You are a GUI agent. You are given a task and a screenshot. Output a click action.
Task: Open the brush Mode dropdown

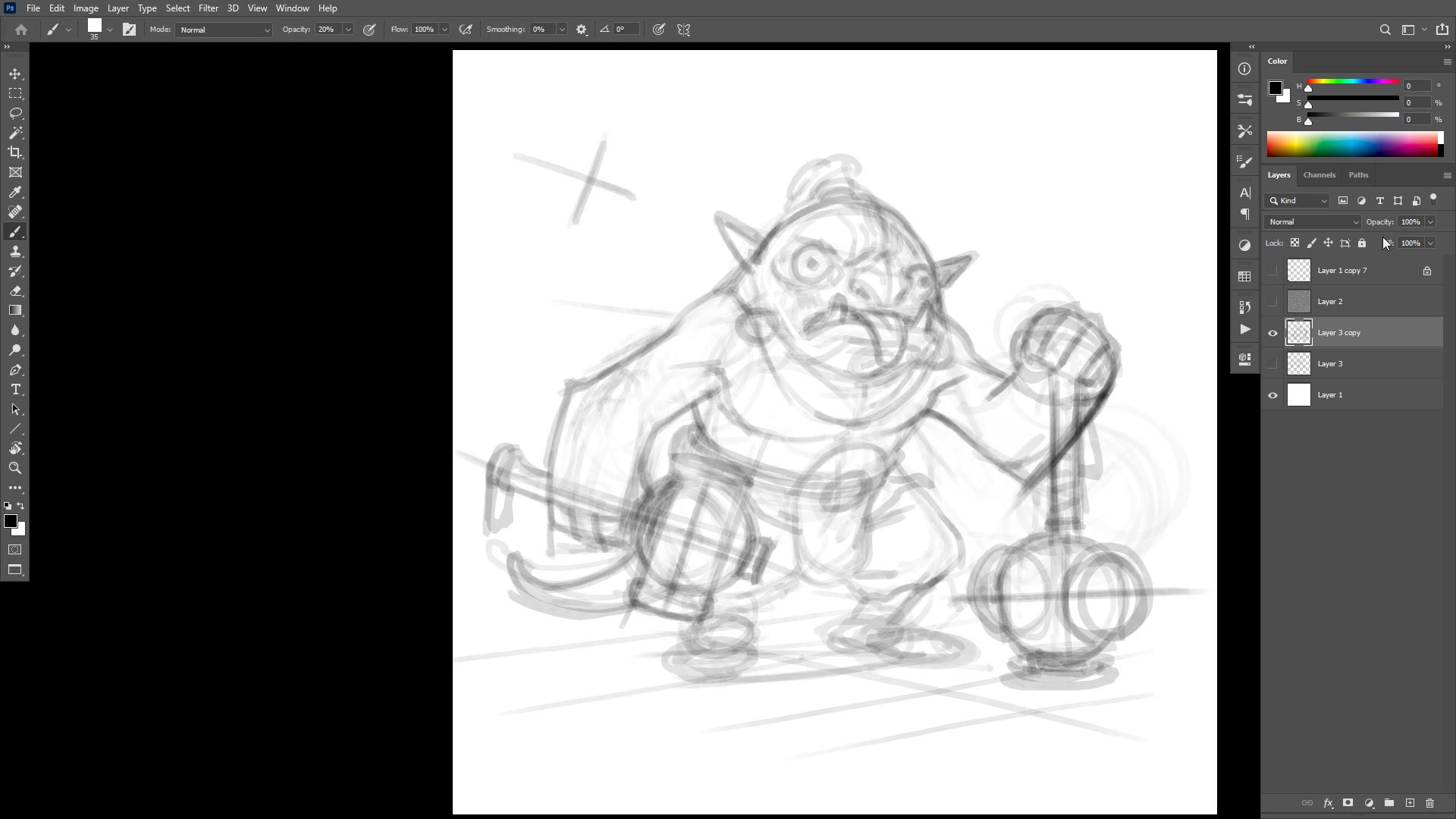(x=224, y=30)
